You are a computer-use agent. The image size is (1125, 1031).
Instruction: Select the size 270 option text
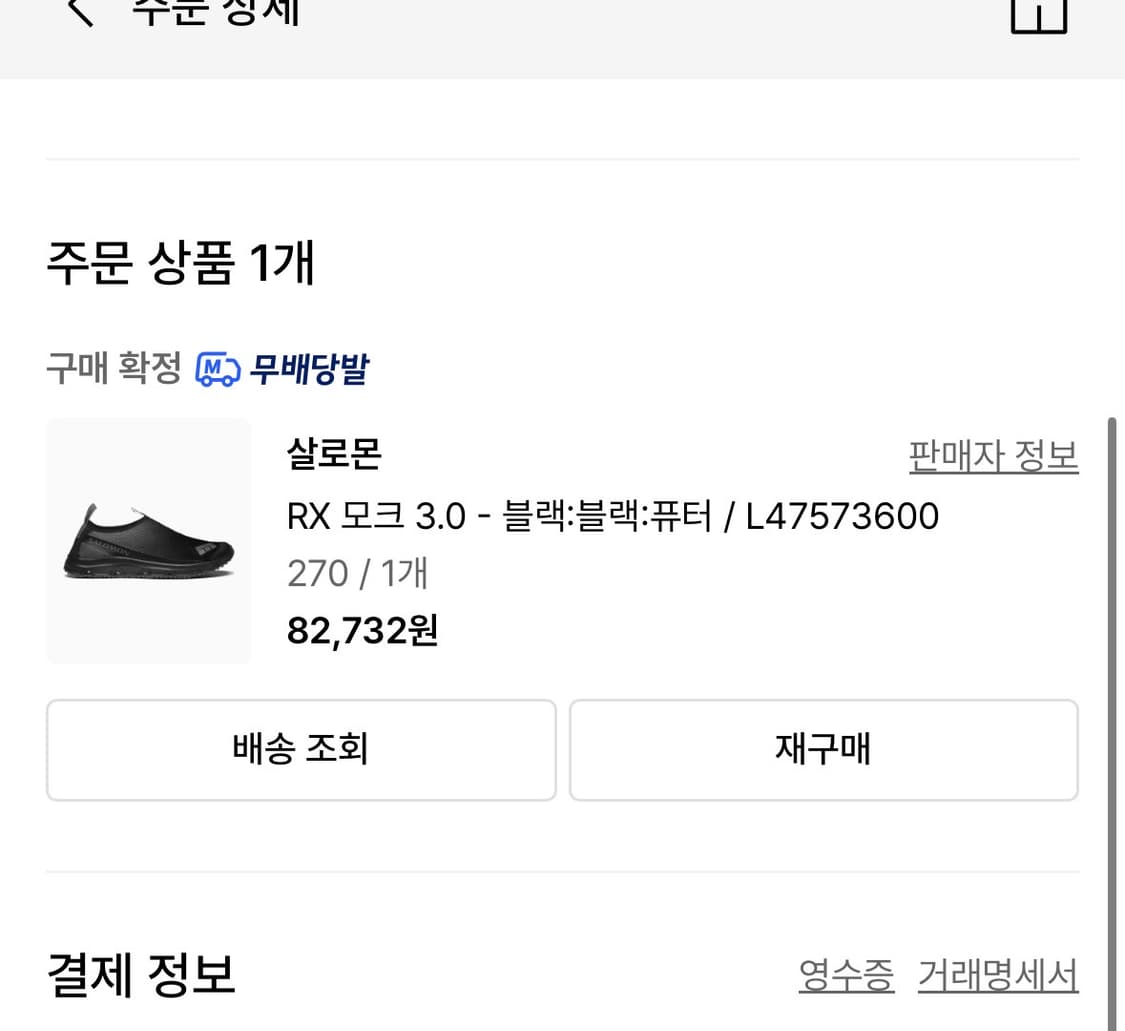tap(317, 572)
